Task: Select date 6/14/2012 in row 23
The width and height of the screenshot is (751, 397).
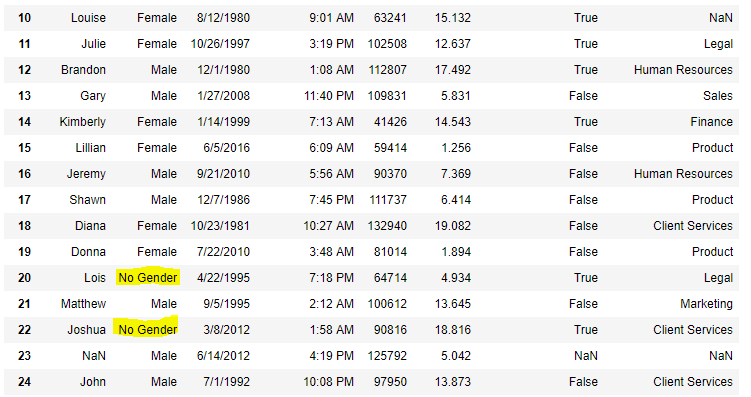Action: [224, 356]
